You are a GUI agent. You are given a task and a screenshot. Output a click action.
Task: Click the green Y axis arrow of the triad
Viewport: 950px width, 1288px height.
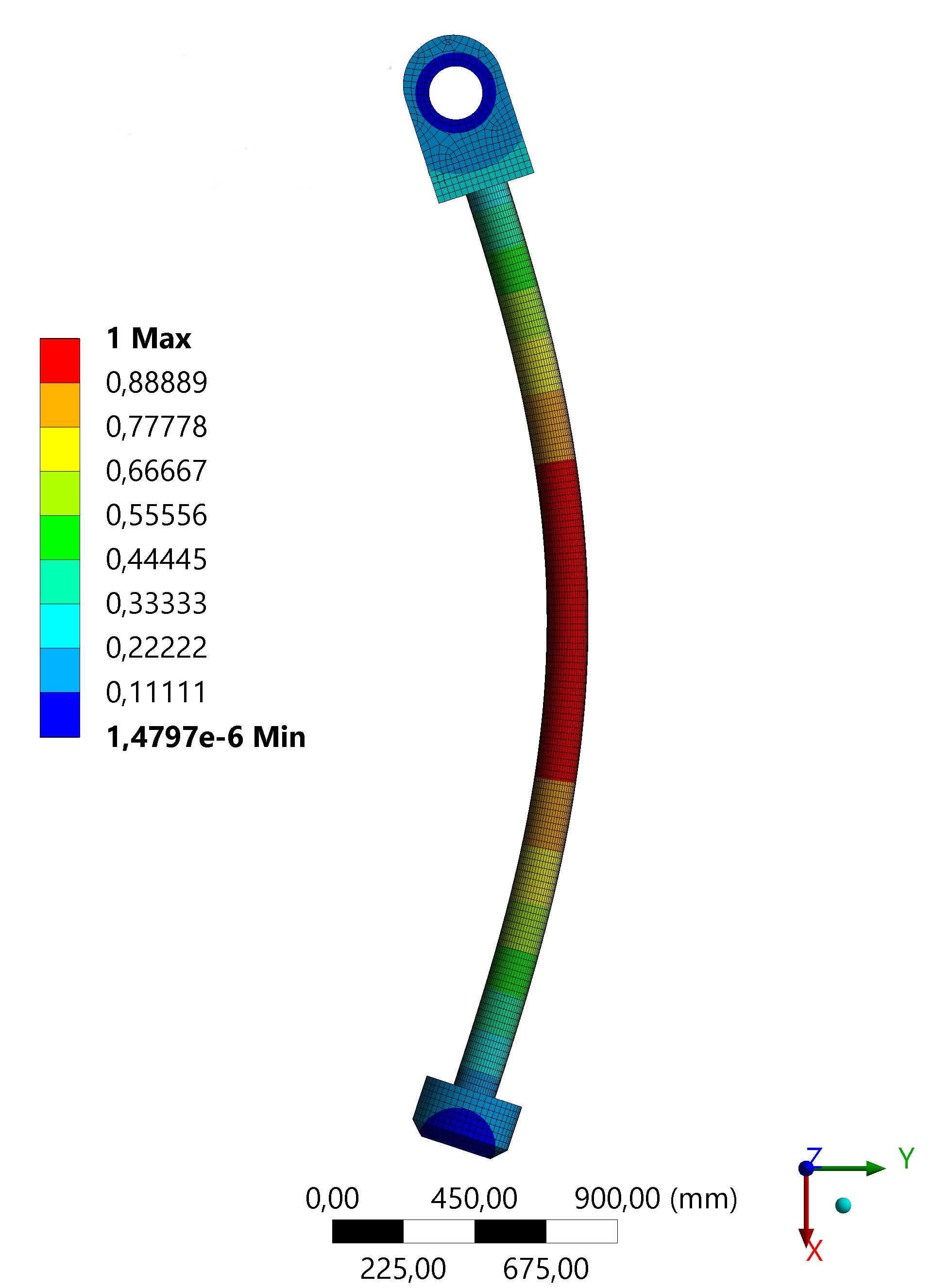tap(851, 1168)
